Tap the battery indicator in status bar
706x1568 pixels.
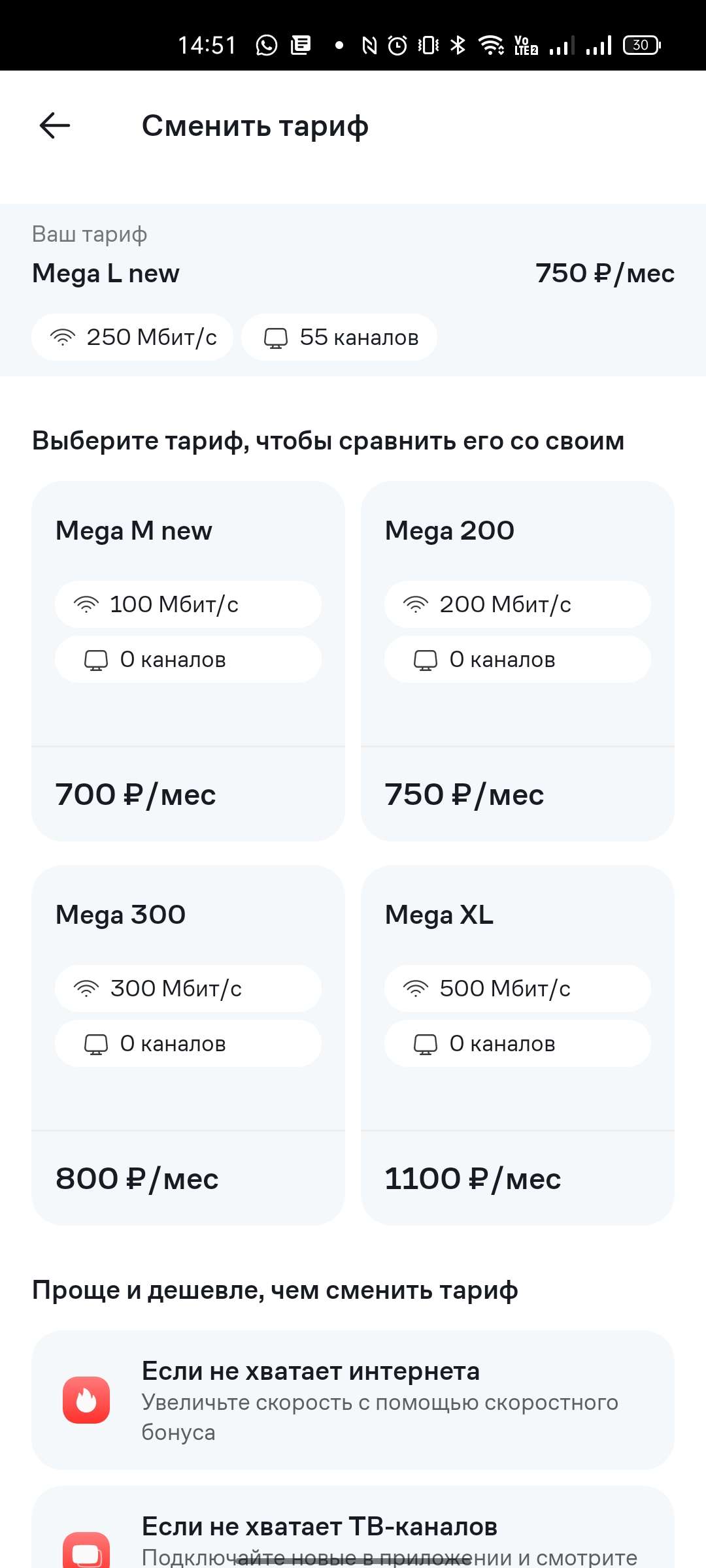[641, 45]
